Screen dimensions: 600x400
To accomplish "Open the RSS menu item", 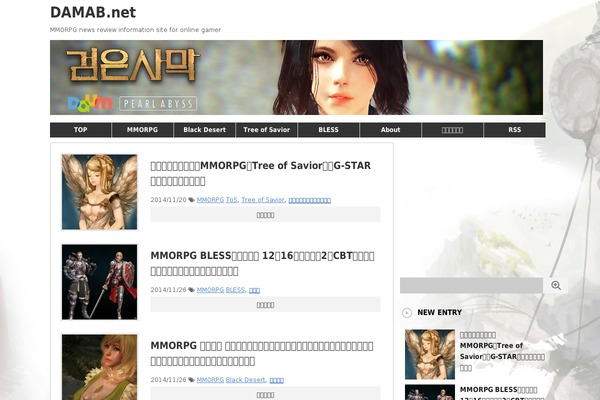I will tap(515, 130).
